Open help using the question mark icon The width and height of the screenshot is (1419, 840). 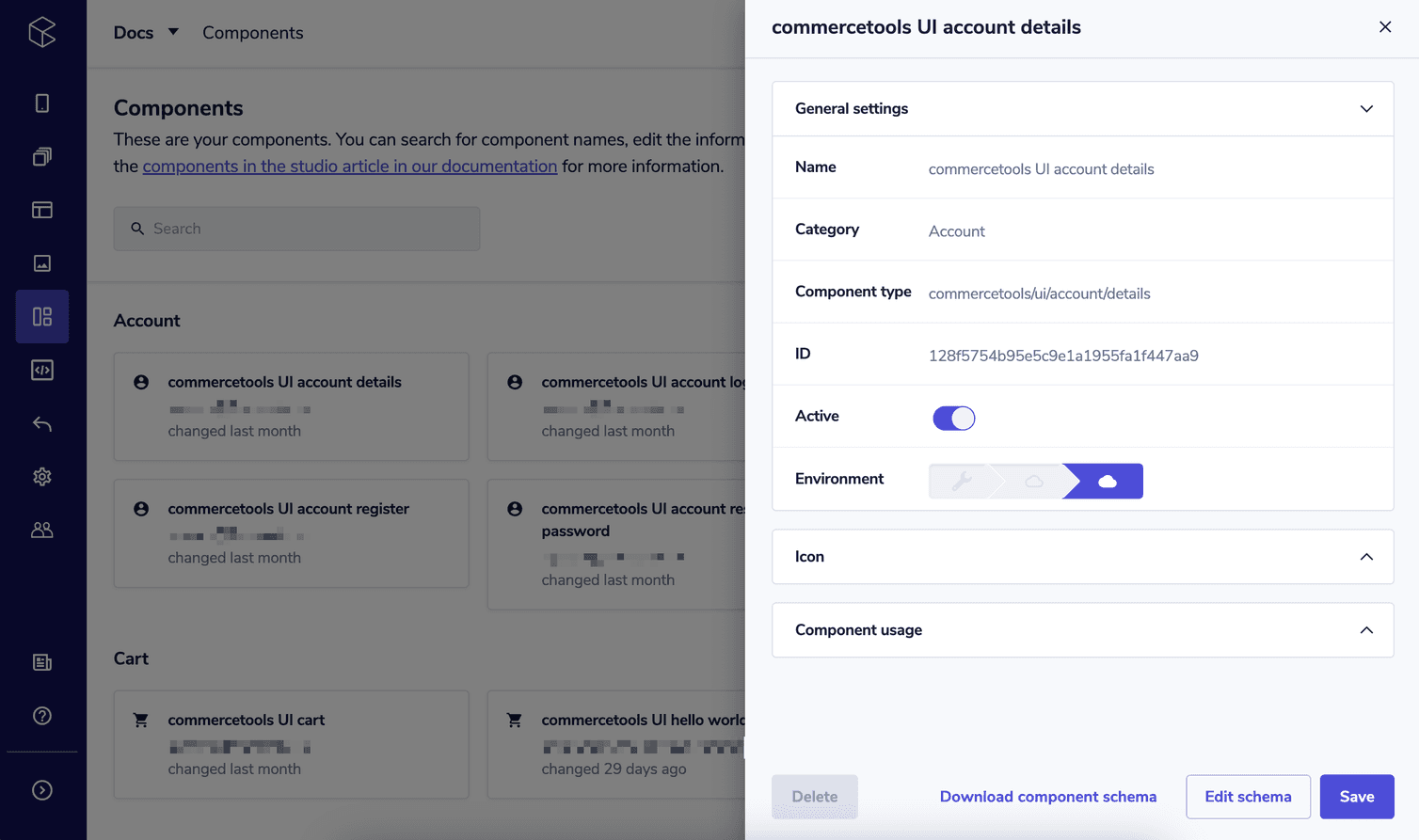pos(41,715)
